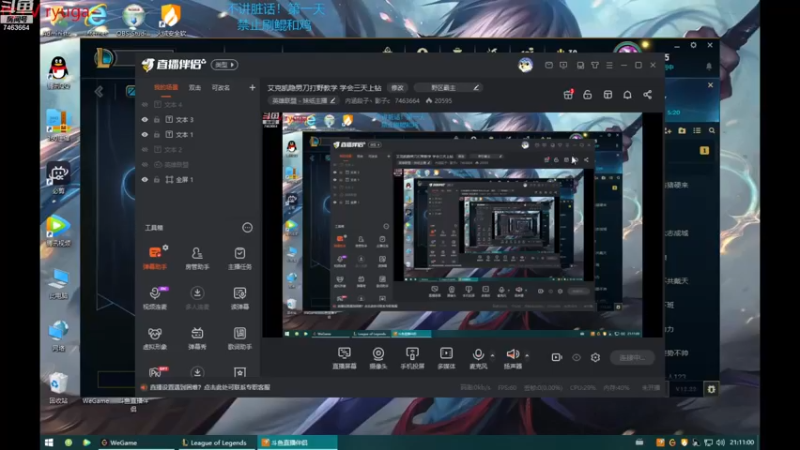
Task: Open more tools via the ellipsis beside 工具箱
Action: (247, 228)
